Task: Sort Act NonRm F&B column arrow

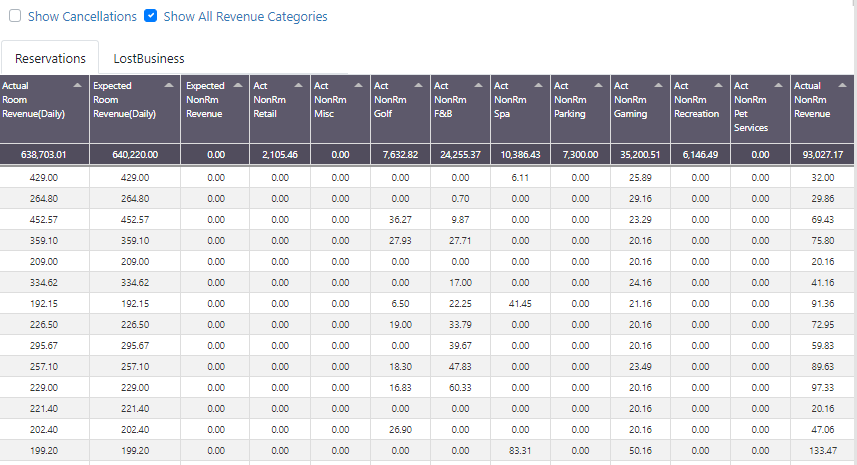Action: coord(479,85)
